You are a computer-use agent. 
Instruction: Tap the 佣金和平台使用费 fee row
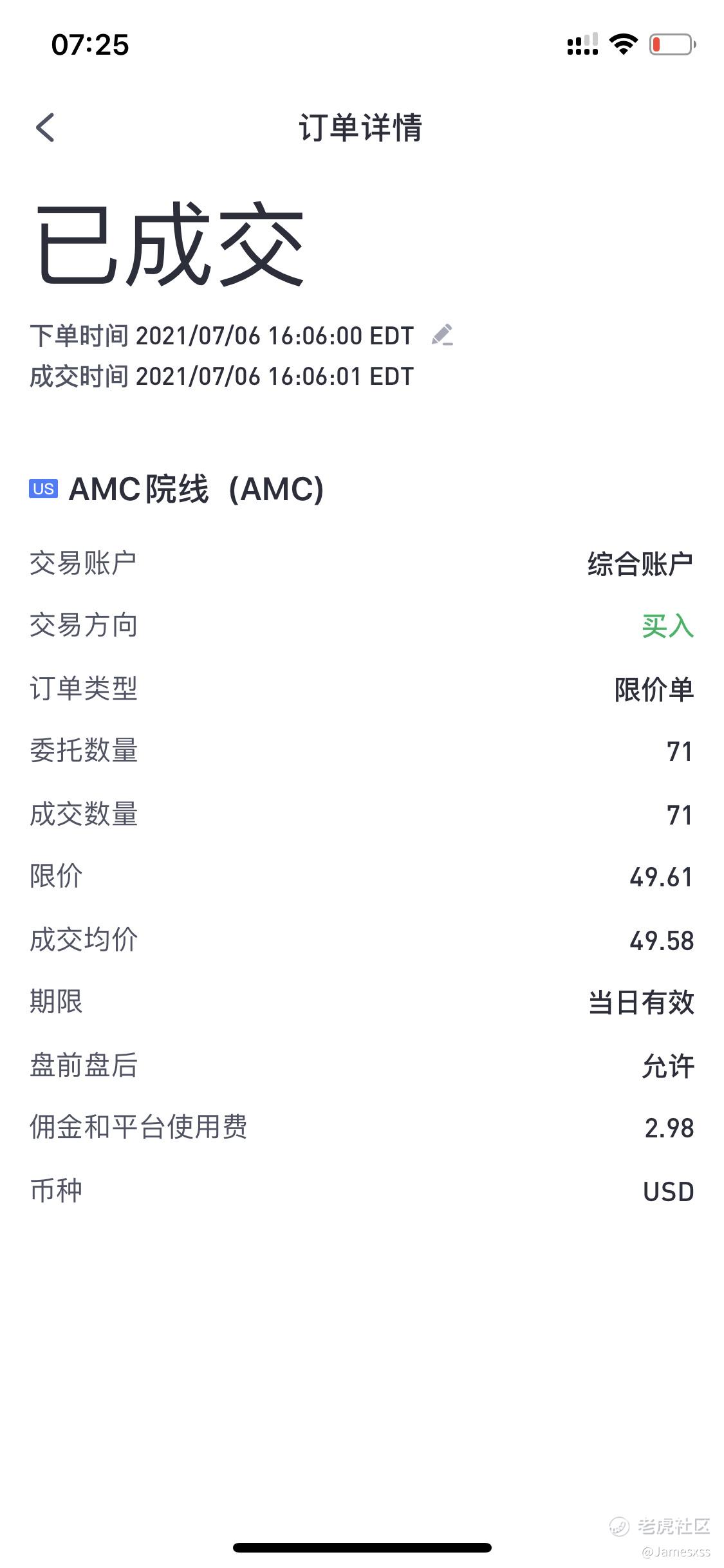[362, 1128]
